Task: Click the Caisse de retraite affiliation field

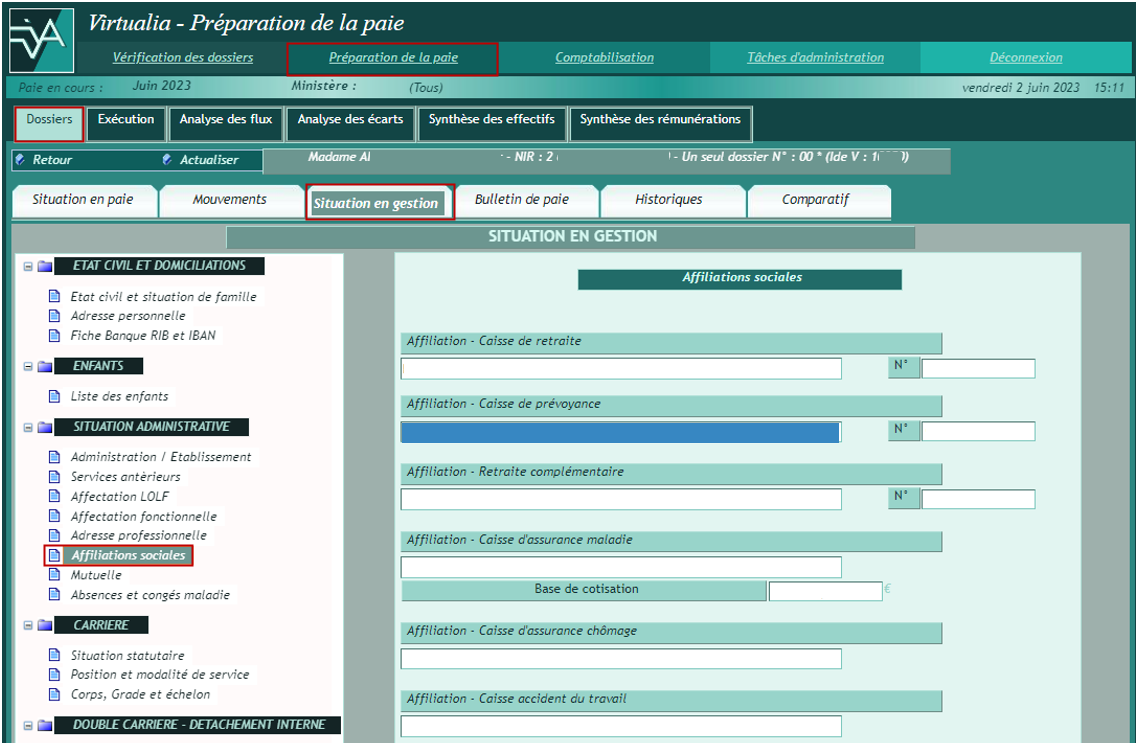Action: point(621,369)
